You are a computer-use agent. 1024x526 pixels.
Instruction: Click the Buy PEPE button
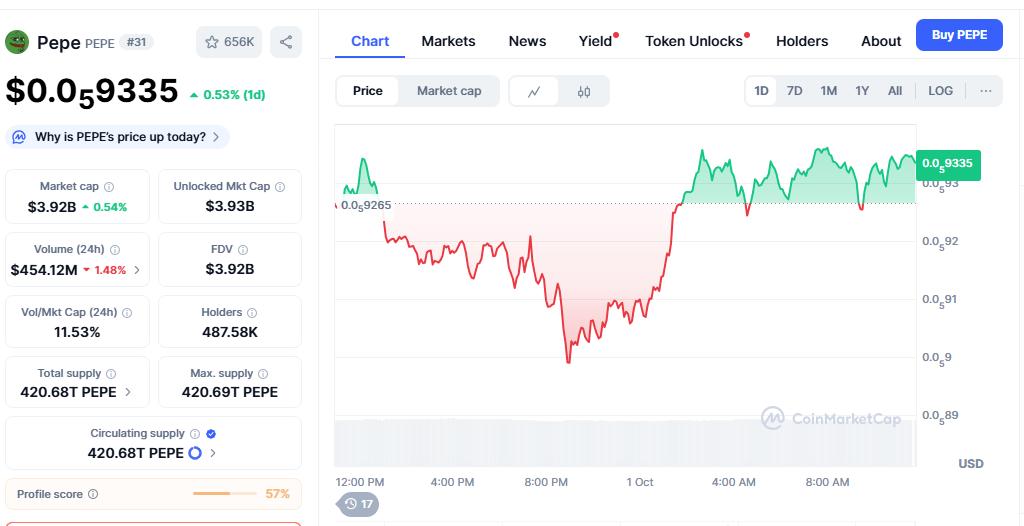tap(959, 35)
